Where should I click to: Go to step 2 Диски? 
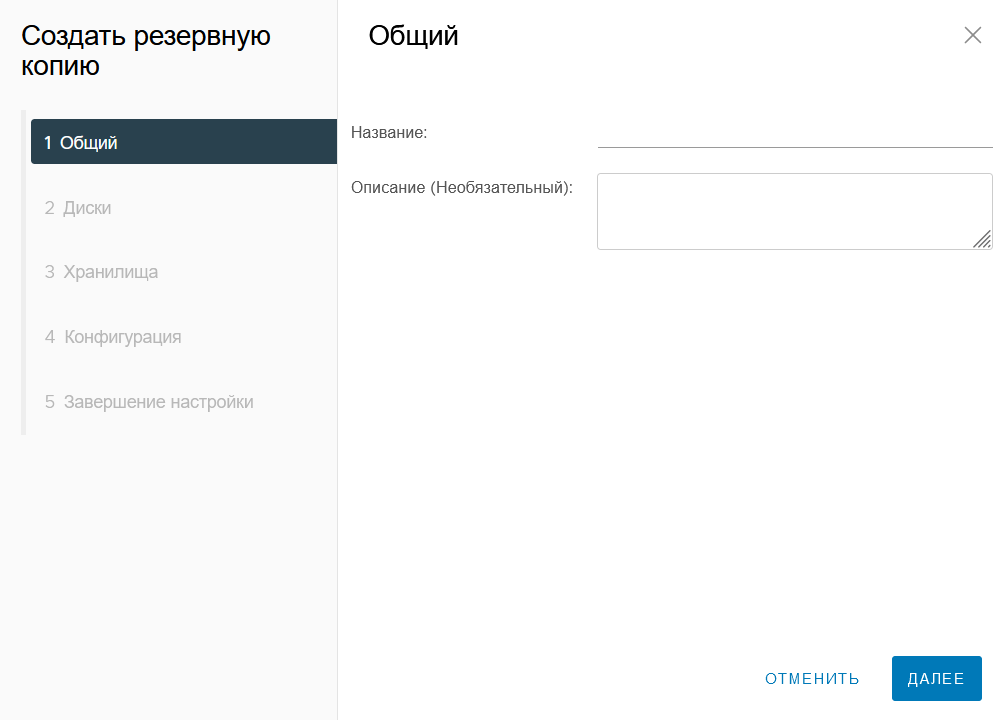point(78,208)
